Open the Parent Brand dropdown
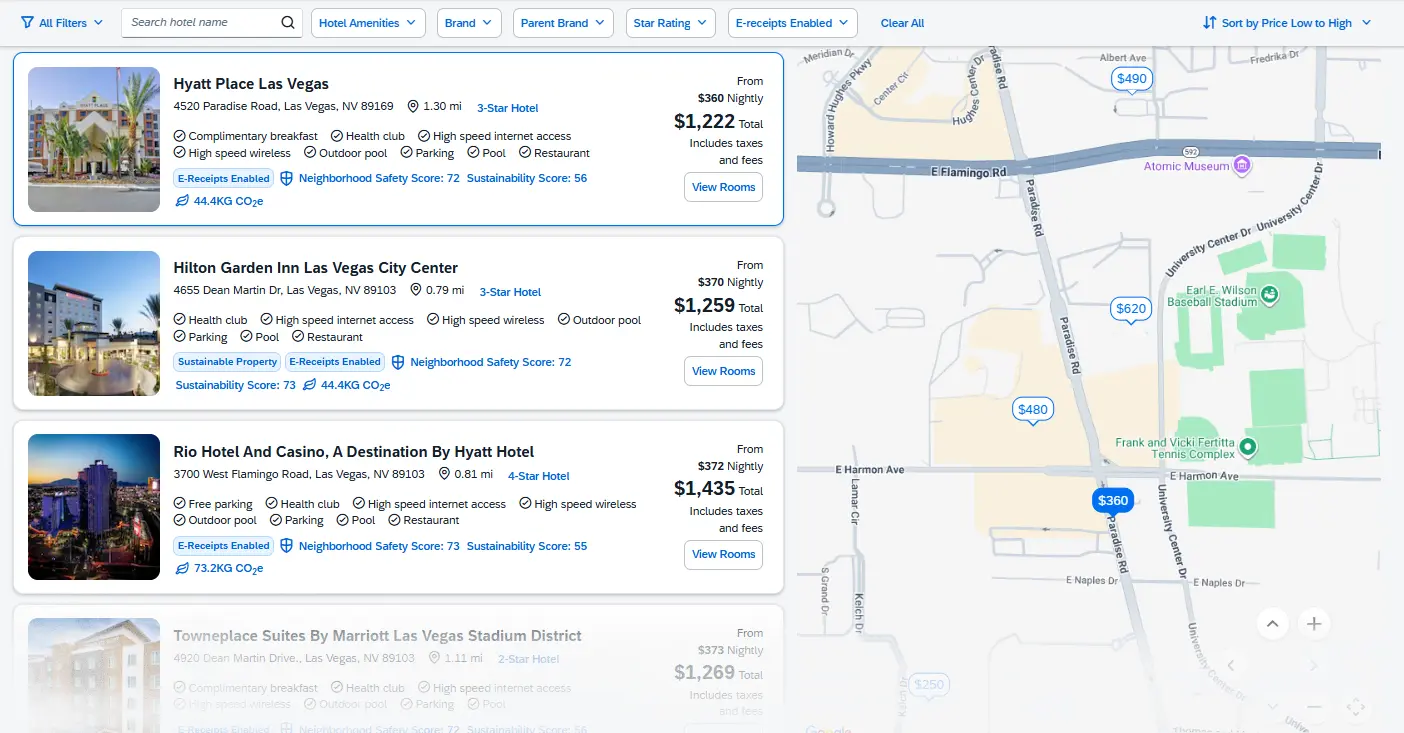This screenshot has width=1404, height=733. pyautogui.click(x=563, y=23)
